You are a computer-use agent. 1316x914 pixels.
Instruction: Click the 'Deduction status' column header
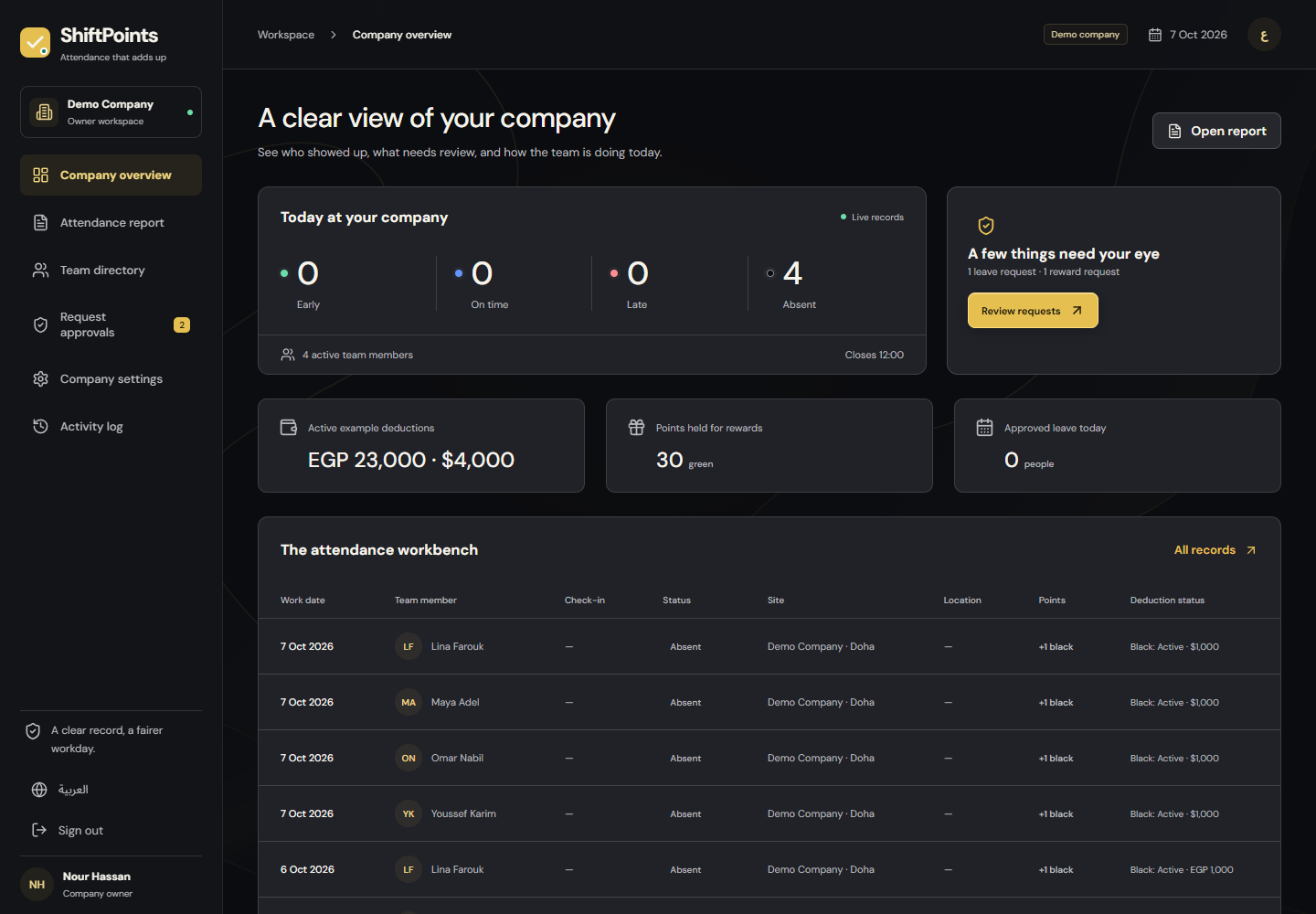pos(1167,600)
